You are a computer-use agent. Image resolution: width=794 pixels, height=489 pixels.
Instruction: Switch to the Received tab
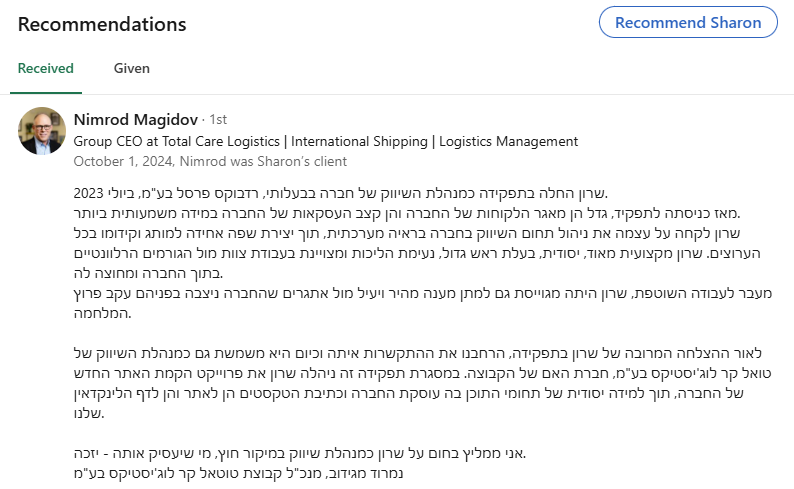(46, 68)
